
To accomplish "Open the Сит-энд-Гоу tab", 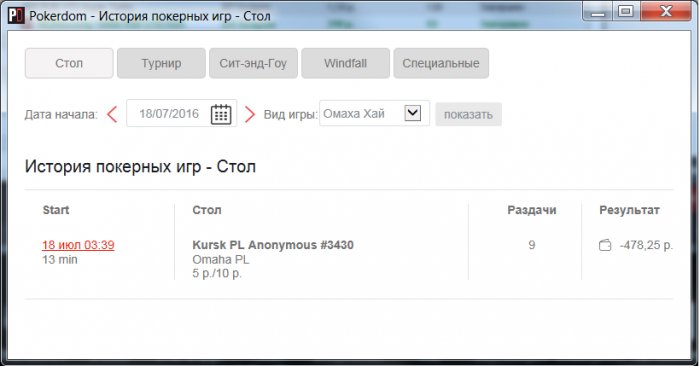I will [x=253, y=63].
